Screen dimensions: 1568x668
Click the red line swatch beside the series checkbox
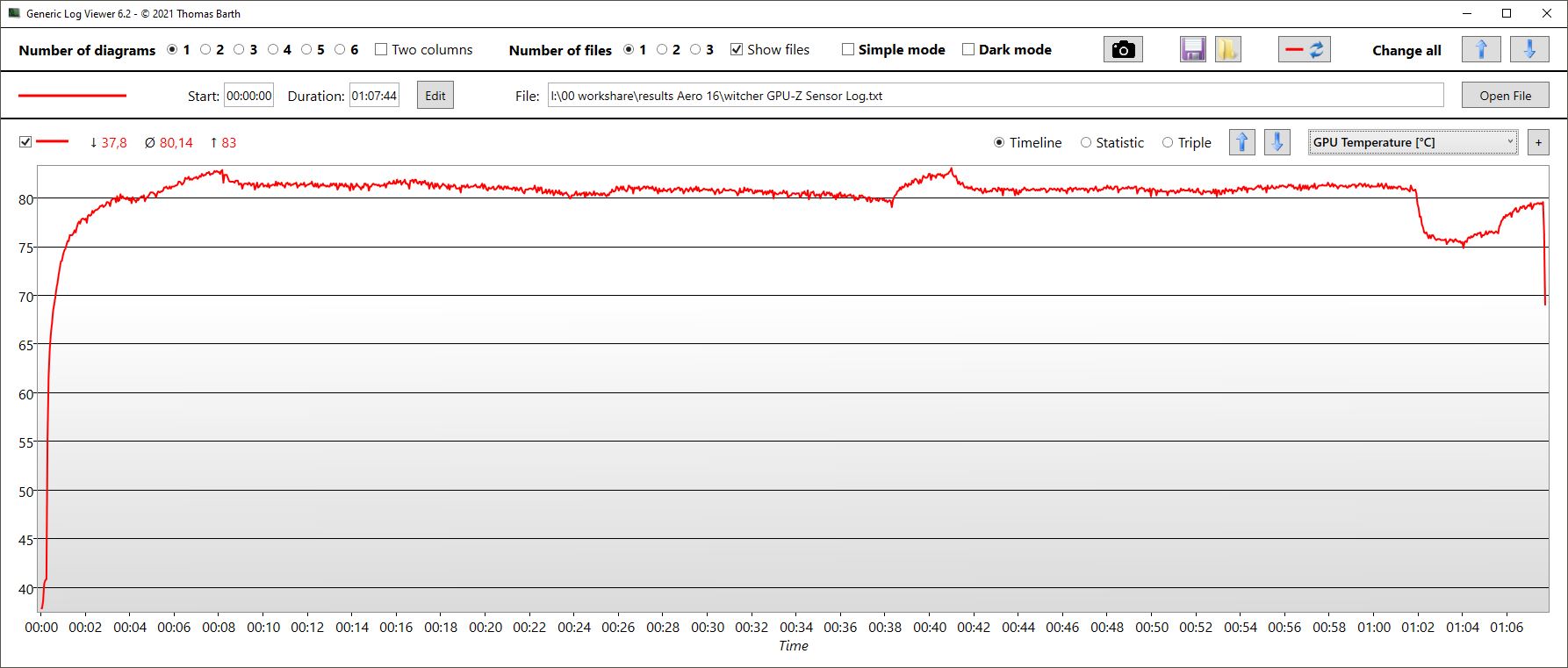pyautogui.click(x=53, y=141)
